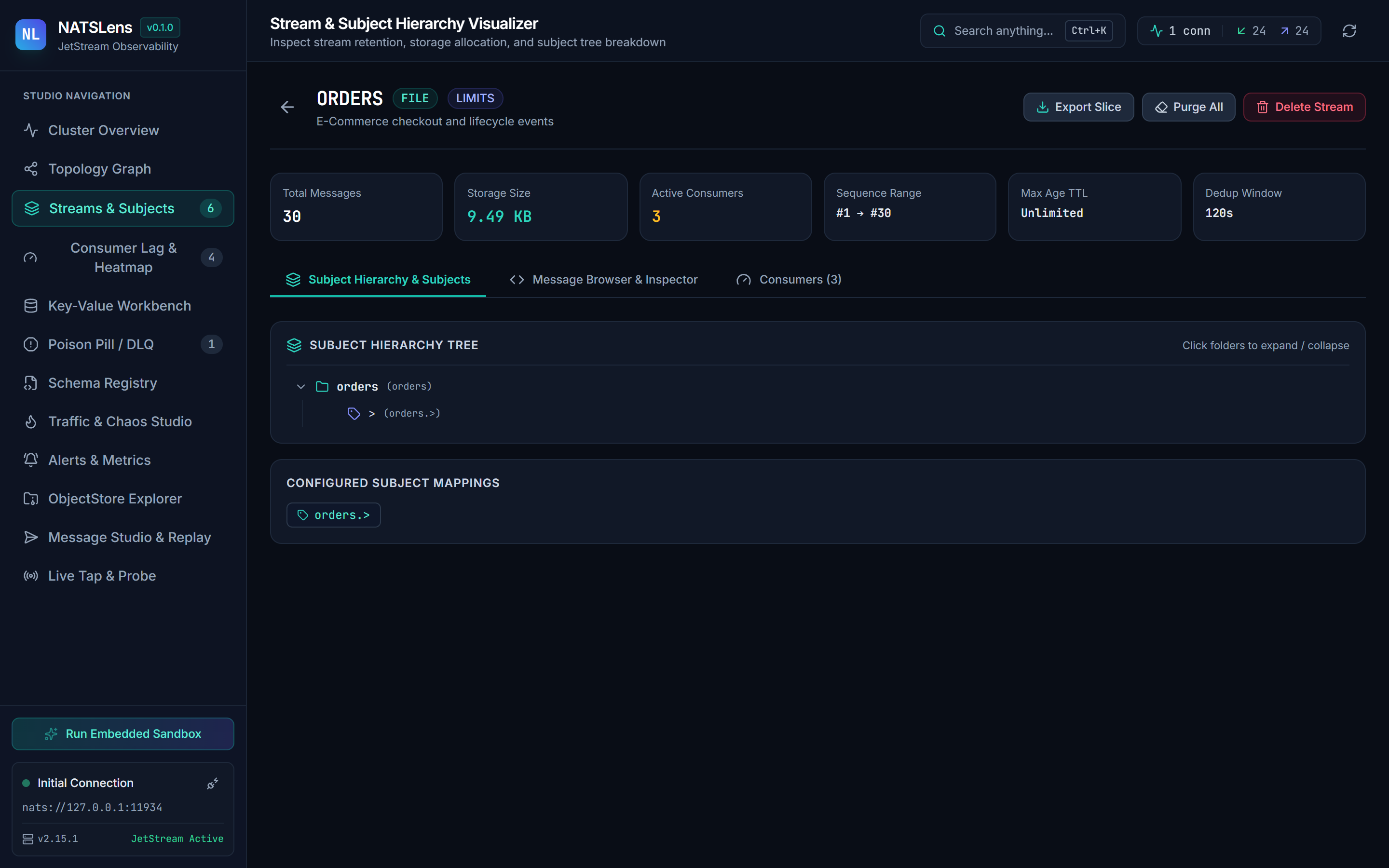Screen dimensions: 1389x868
Task: Click the Streams & Subjects layers icon
Action: (32, 208)
